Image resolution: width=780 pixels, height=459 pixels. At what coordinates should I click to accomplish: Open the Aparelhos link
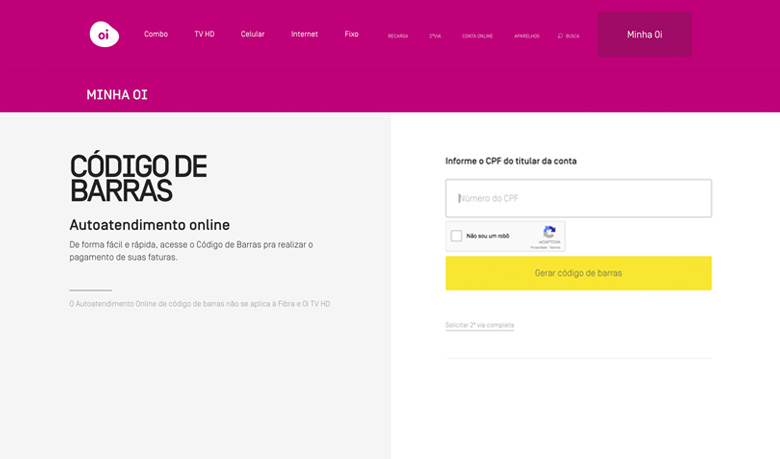tap(527, 36)
